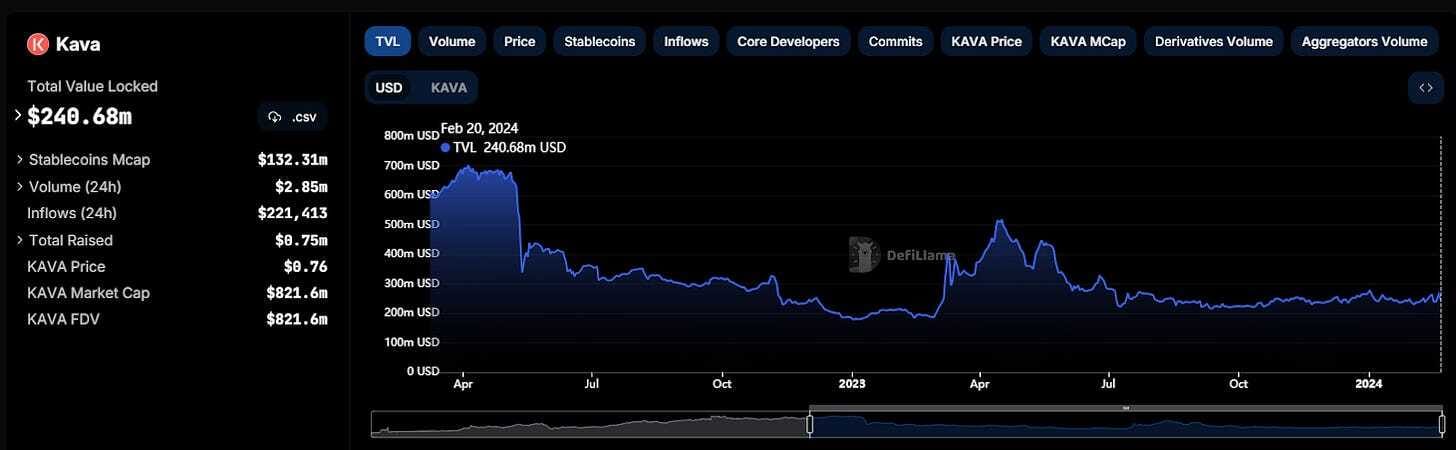Click the unselected gray area of the range navigator
Viewport: 1456px width, 450px height.
(590, 424)
